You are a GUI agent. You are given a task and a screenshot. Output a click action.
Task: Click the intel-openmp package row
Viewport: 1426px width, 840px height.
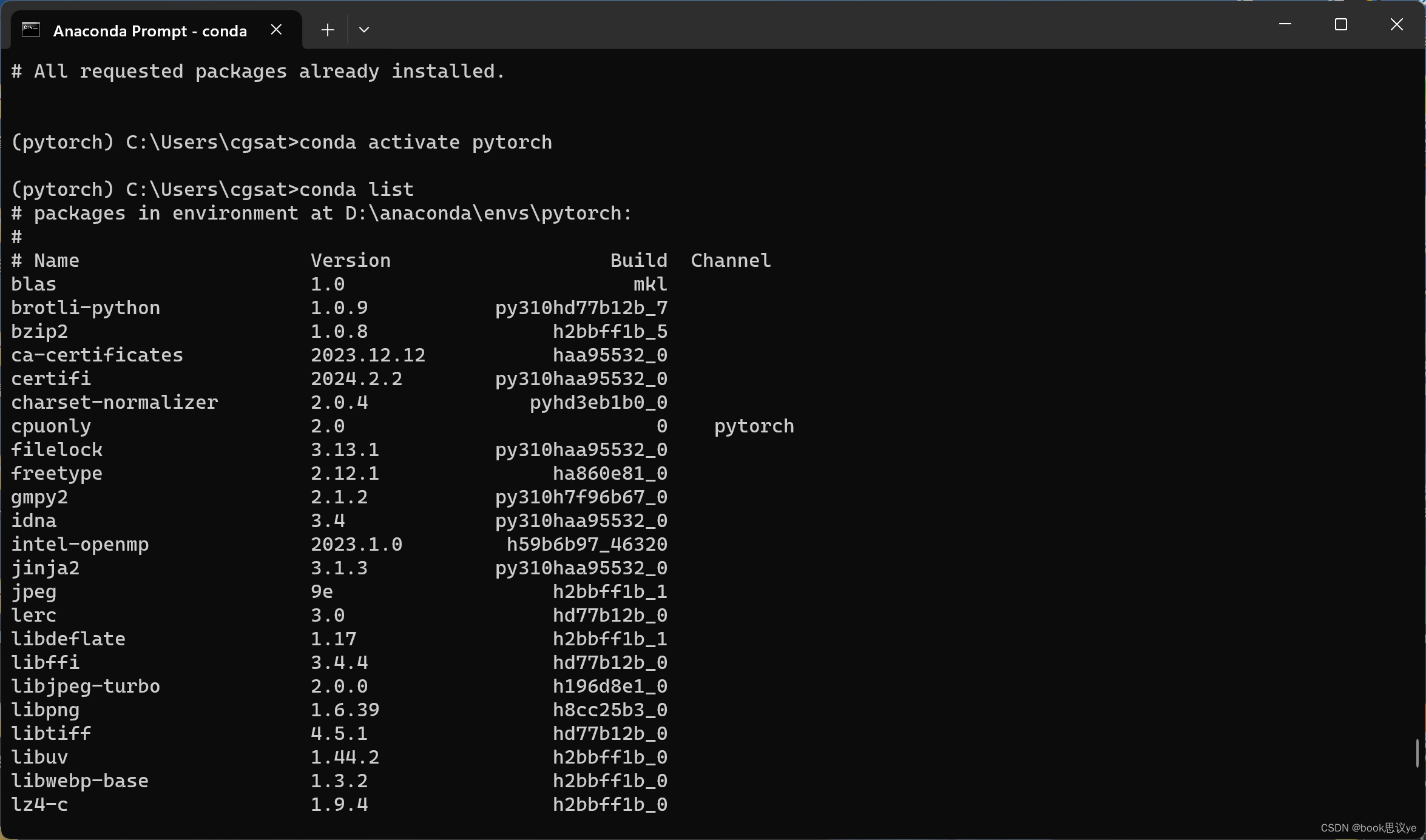79,544
